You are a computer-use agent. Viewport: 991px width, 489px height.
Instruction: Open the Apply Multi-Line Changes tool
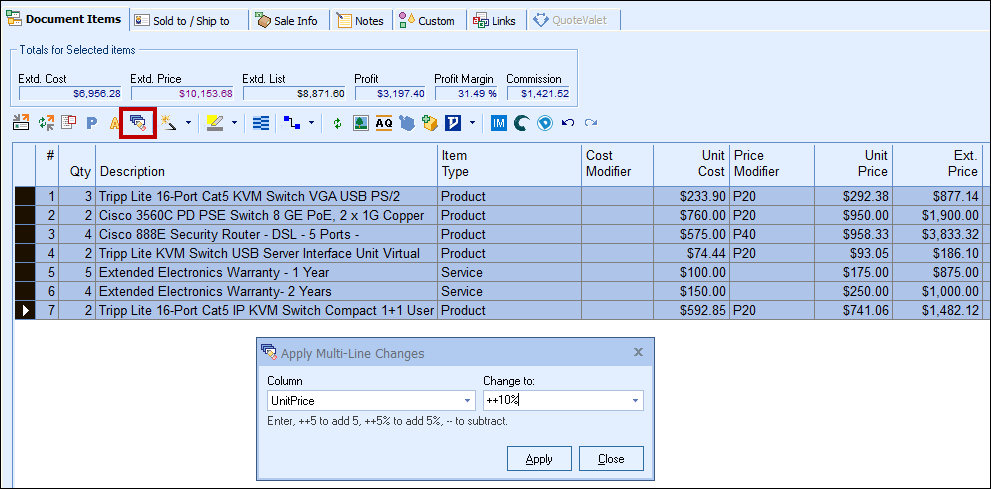point(138,123)
